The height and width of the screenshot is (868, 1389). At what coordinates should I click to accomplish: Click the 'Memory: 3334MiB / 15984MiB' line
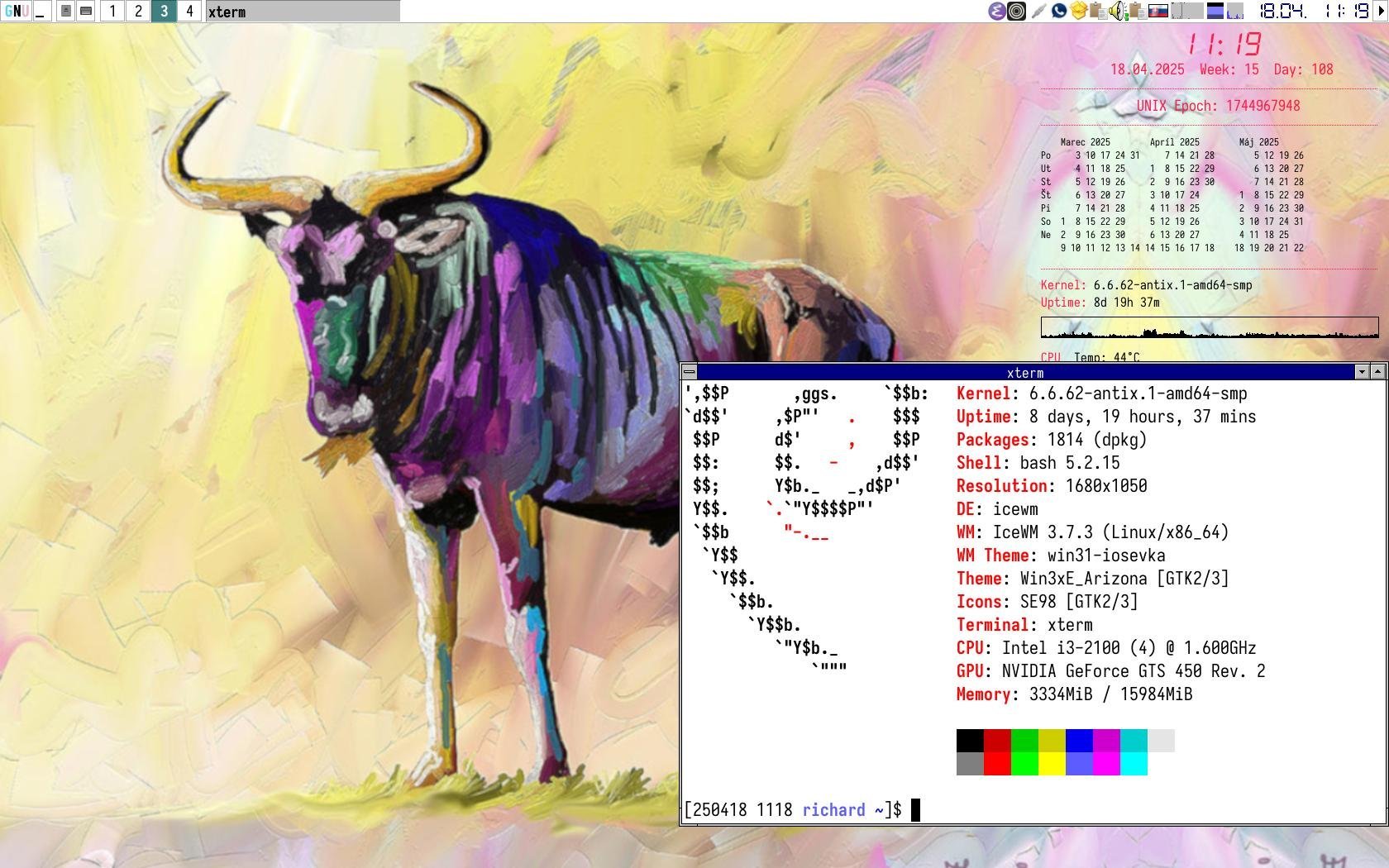[1075, 694]
